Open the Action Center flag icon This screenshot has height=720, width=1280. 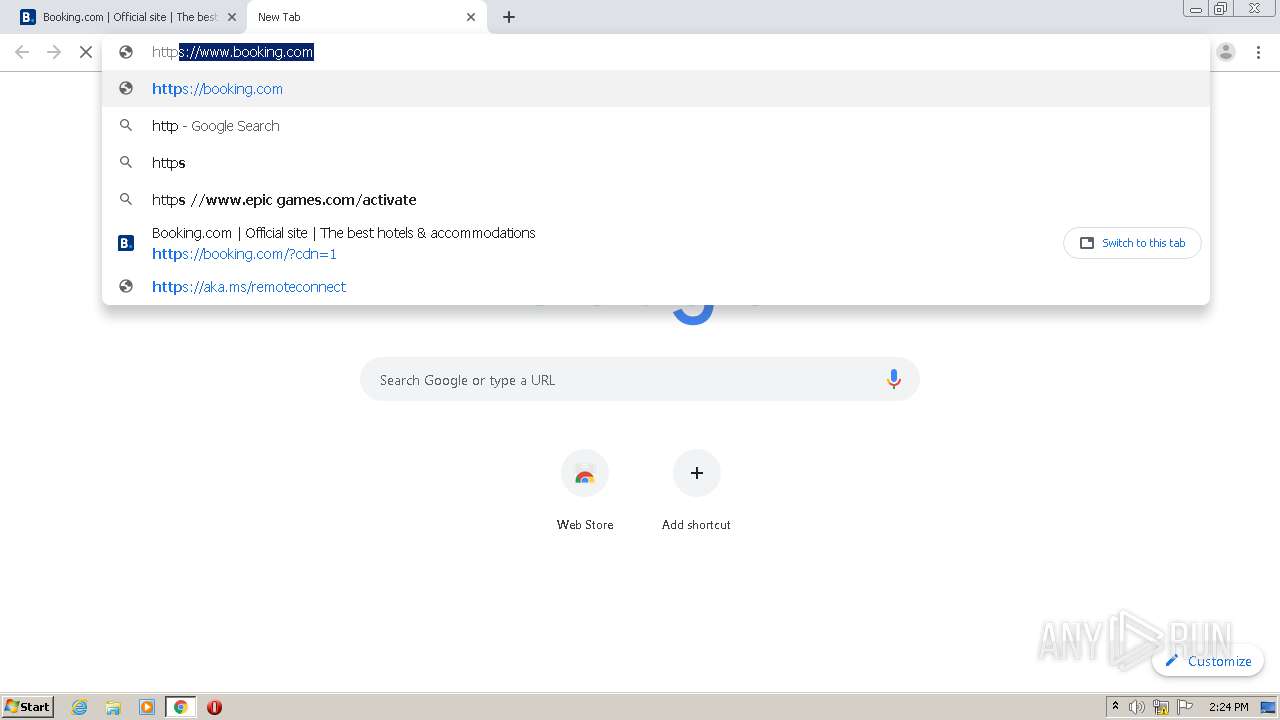tap(1185, 707)
